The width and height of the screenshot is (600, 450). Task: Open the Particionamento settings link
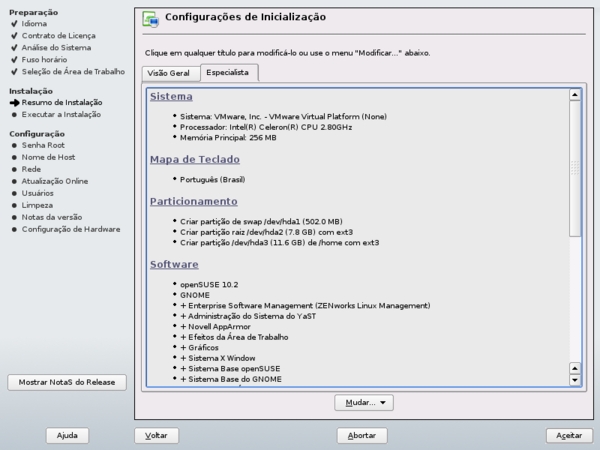click(194, 201)
